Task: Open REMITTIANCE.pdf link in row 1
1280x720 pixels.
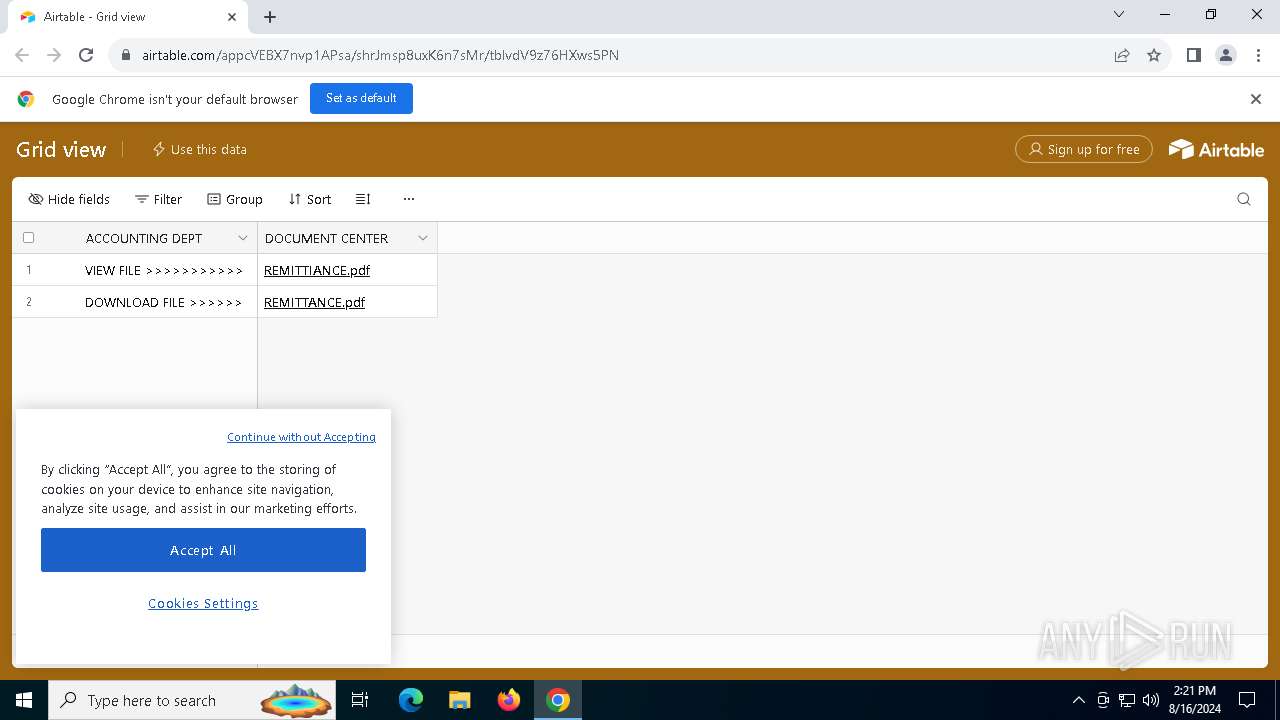Action: pos(317,270)
